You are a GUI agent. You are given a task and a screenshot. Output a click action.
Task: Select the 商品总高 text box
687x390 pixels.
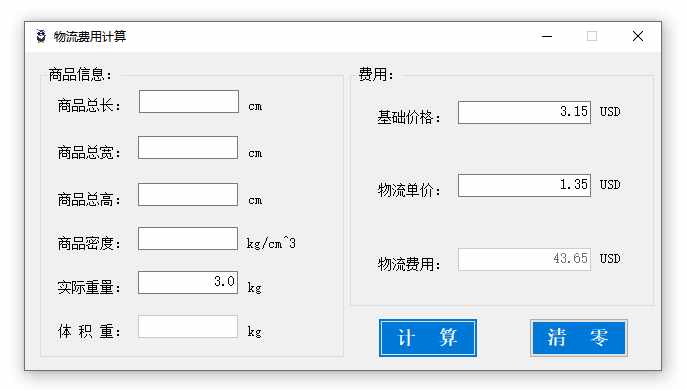[188, 194]
